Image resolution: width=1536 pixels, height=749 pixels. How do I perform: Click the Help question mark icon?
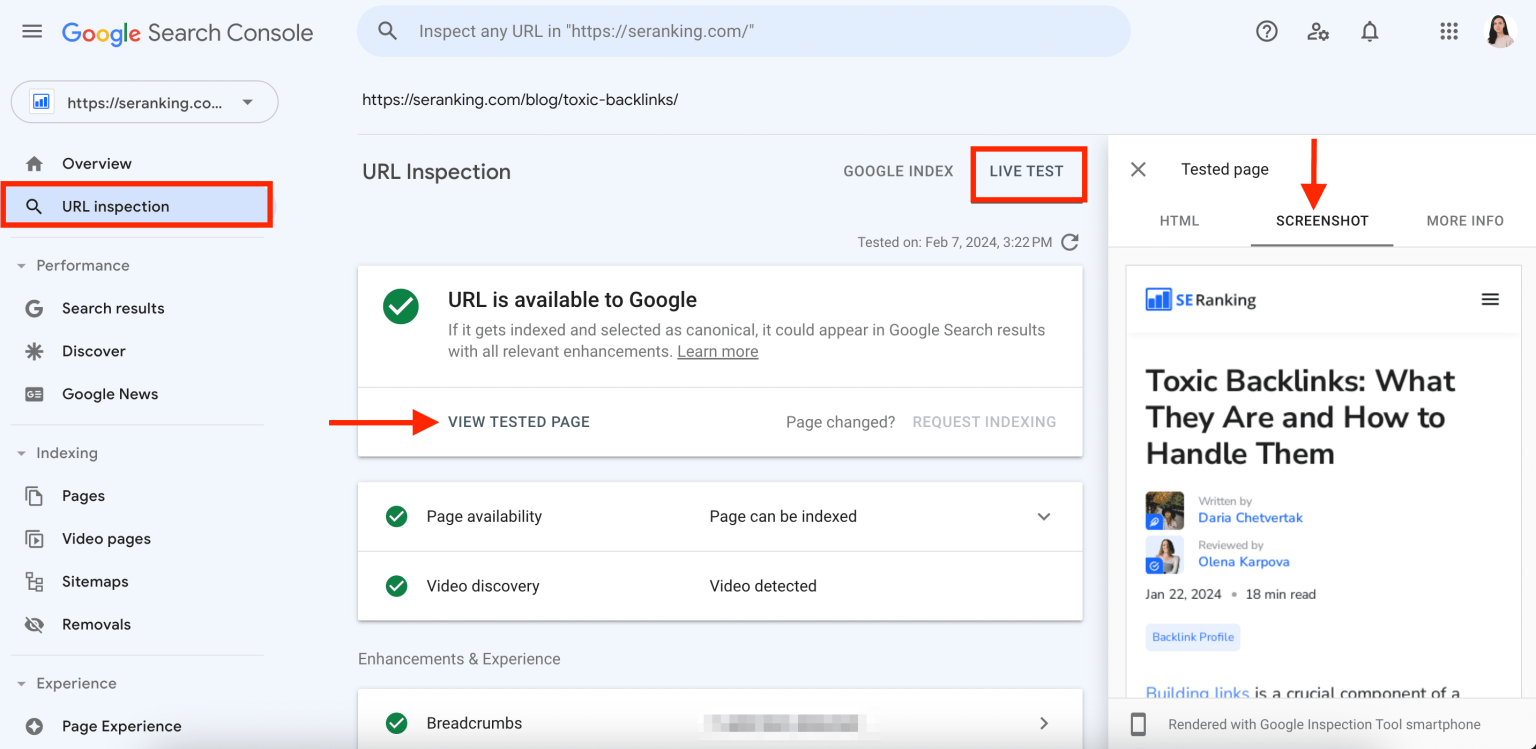pyautogui.click(x=1266, y=31)
